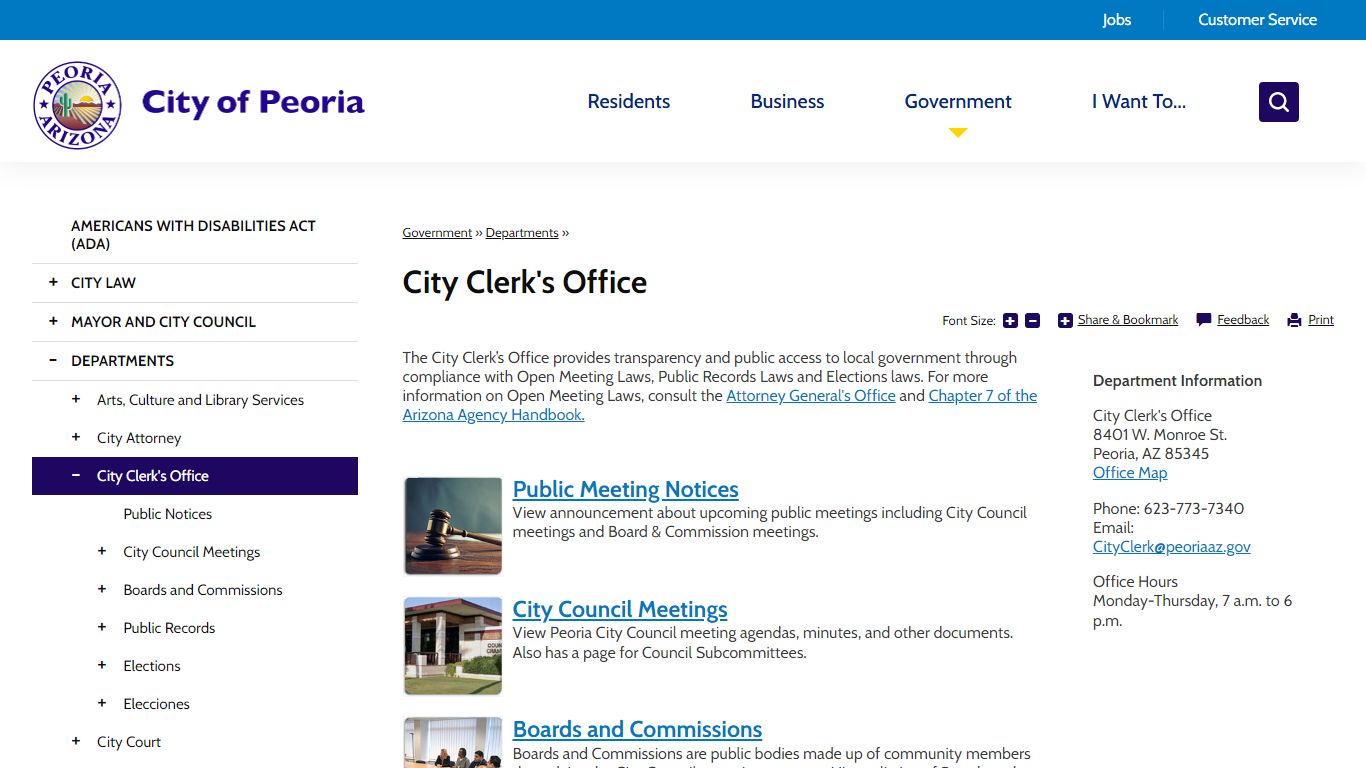The height and width of the screenshot is (768, 1366).
Task: Open Public Notices sidebar link
Action: [x=168, y=514]
